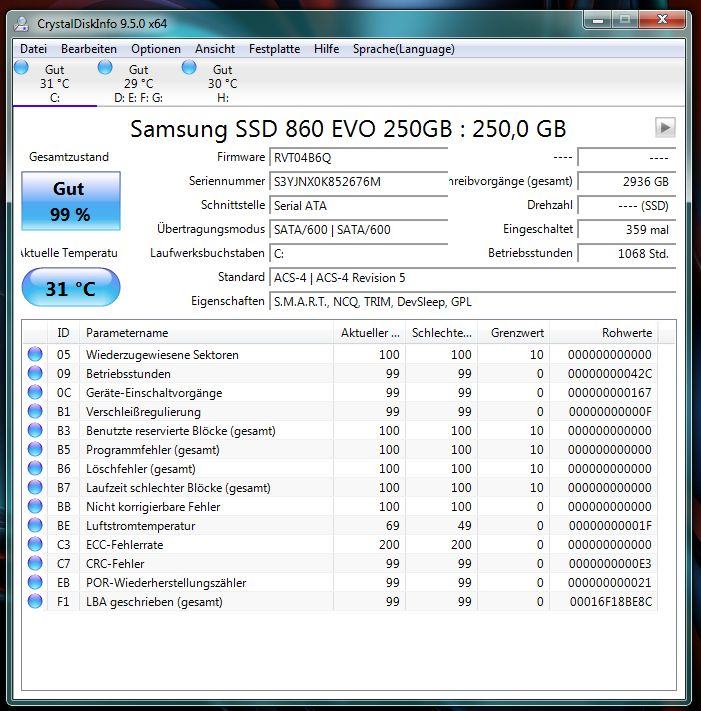Click status orb of Löschfehler row
The image size is (701, 711).
[x=35, y=468]
